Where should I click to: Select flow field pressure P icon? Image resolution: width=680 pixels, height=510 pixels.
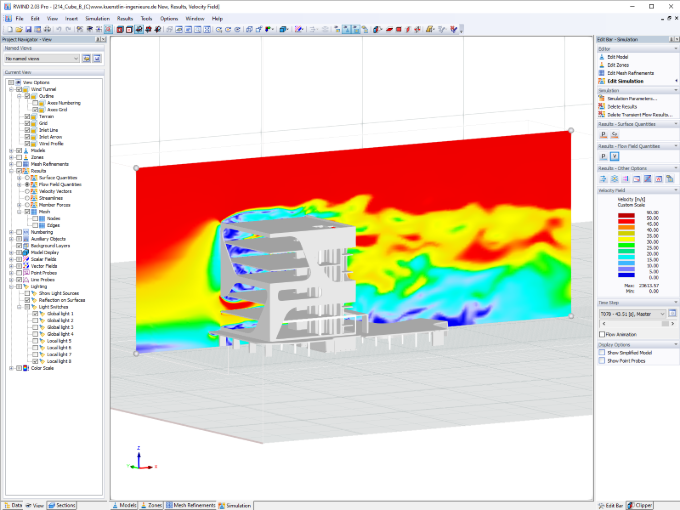[603, 157]
